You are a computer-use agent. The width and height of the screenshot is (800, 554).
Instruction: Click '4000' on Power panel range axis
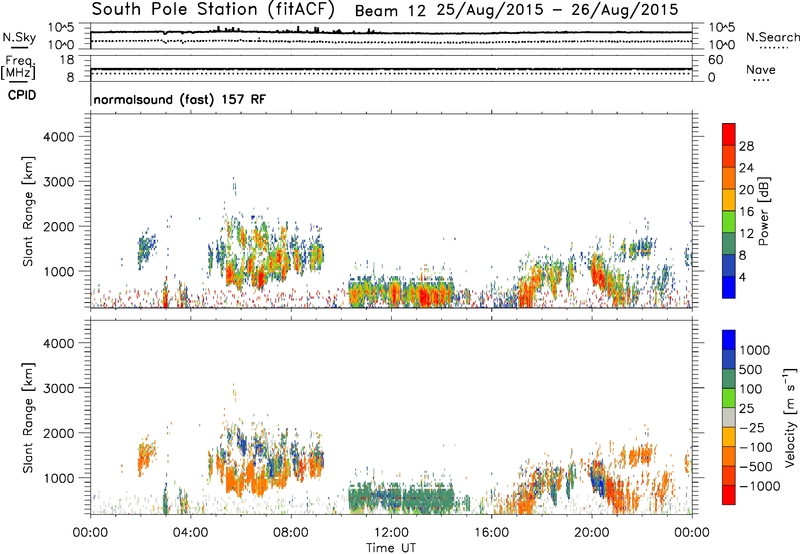pos(59,137)
